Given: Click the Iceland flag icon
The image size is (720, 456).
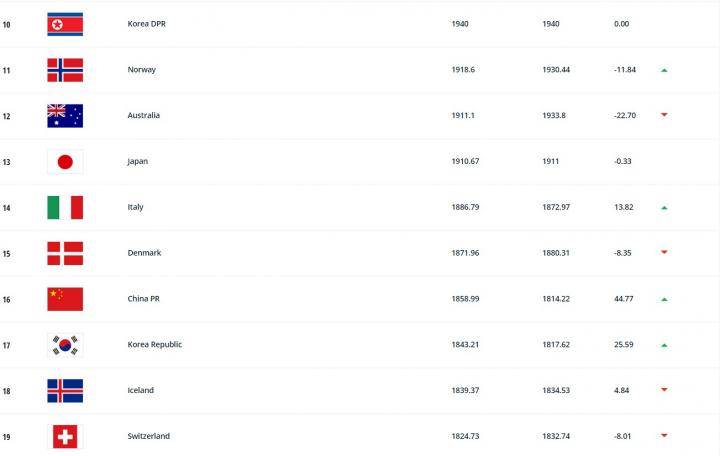Looking at the screenshot, I should (x=65, y=391).
